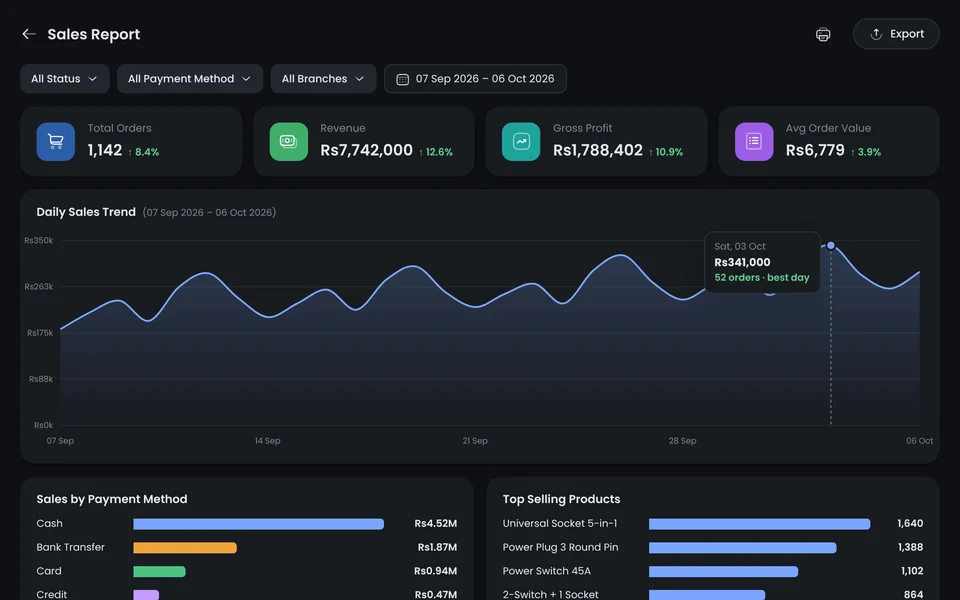960x600 pixels.
Task: Click the blue Cash payment bar
Action: [x=258, y=524]
